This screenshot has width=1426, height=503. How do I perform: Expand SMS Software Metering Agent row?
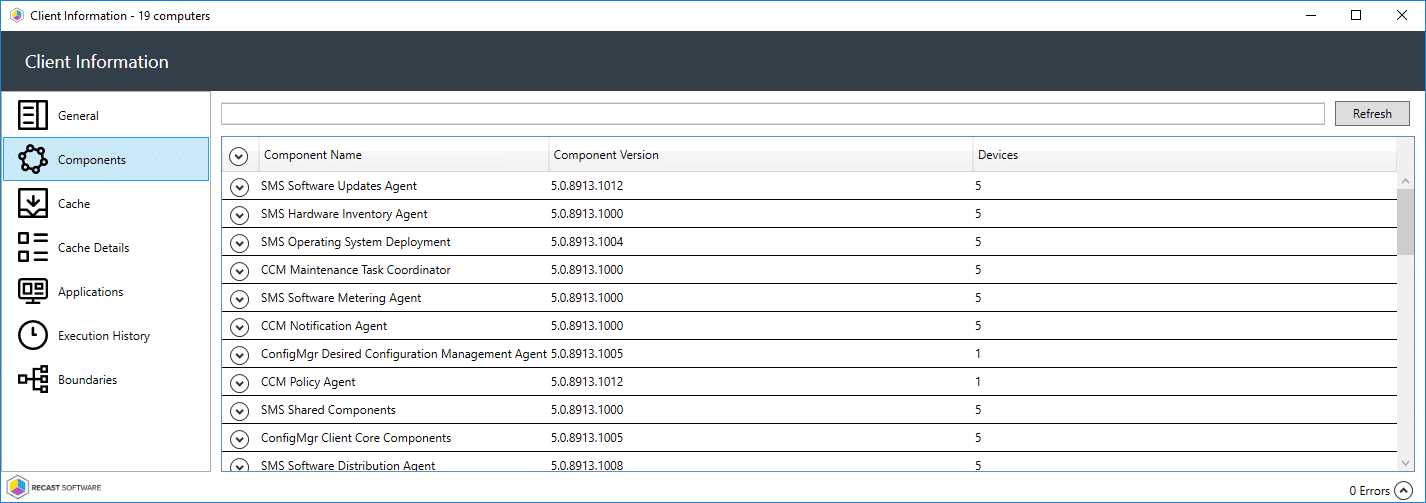238,298
